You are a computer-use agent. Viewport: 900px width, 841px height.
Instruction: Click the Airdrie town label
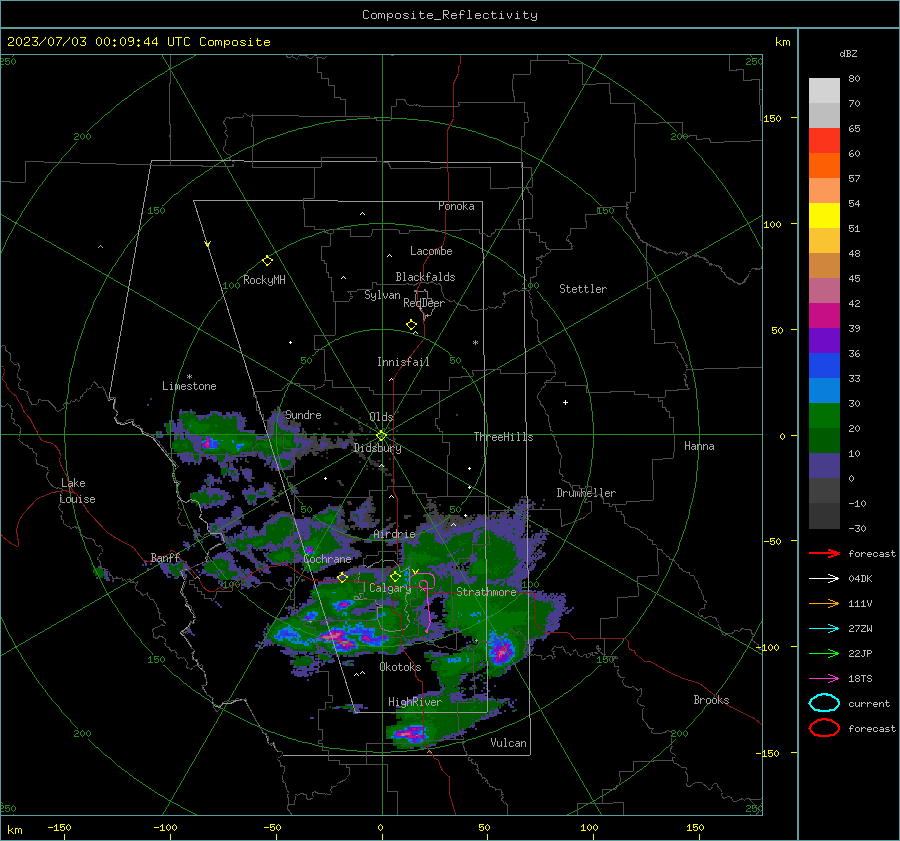(x=394, y=534)
